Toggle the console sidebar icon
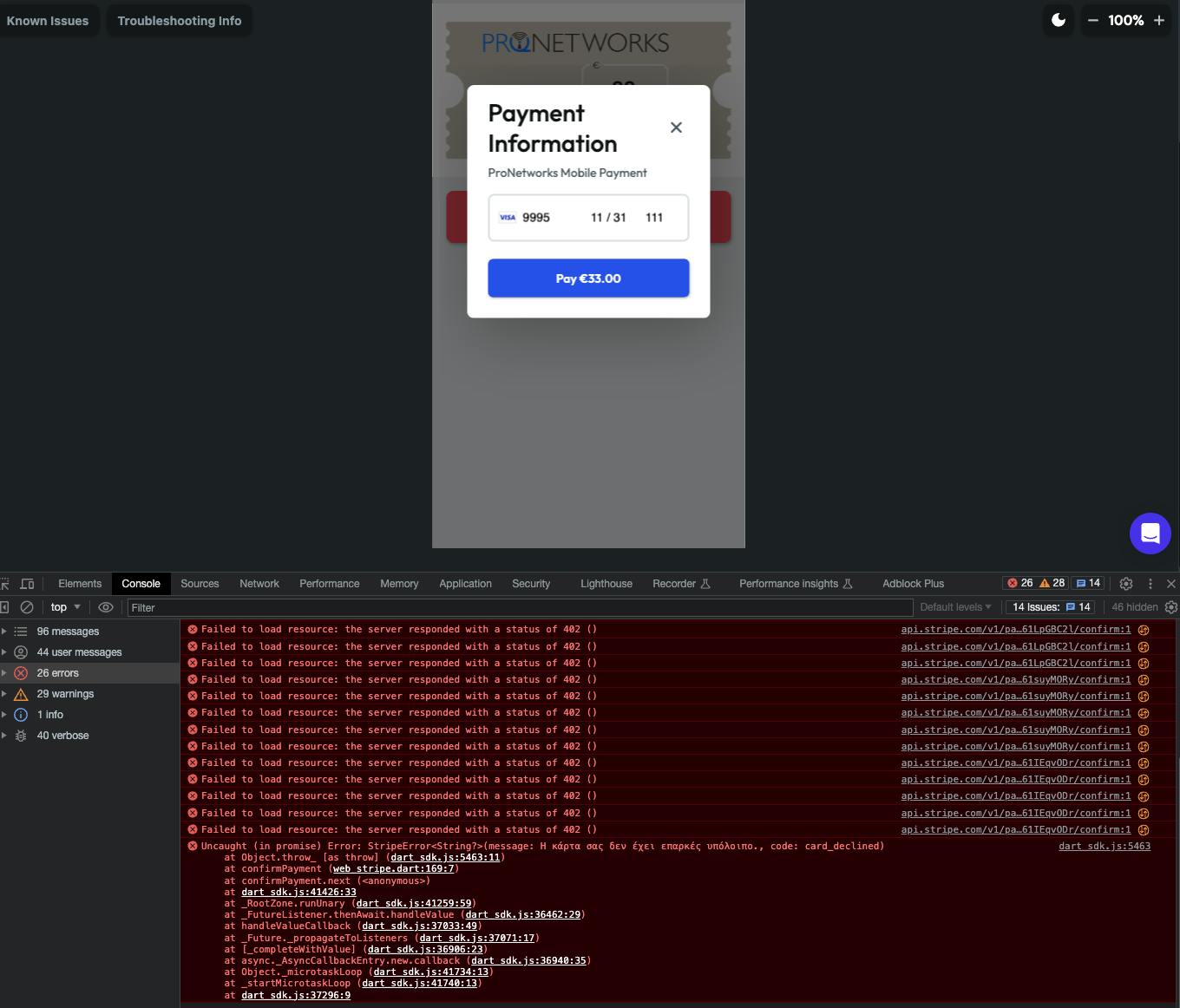The height and width of the screenshot is (1008, 1180). tap(4, 607)
